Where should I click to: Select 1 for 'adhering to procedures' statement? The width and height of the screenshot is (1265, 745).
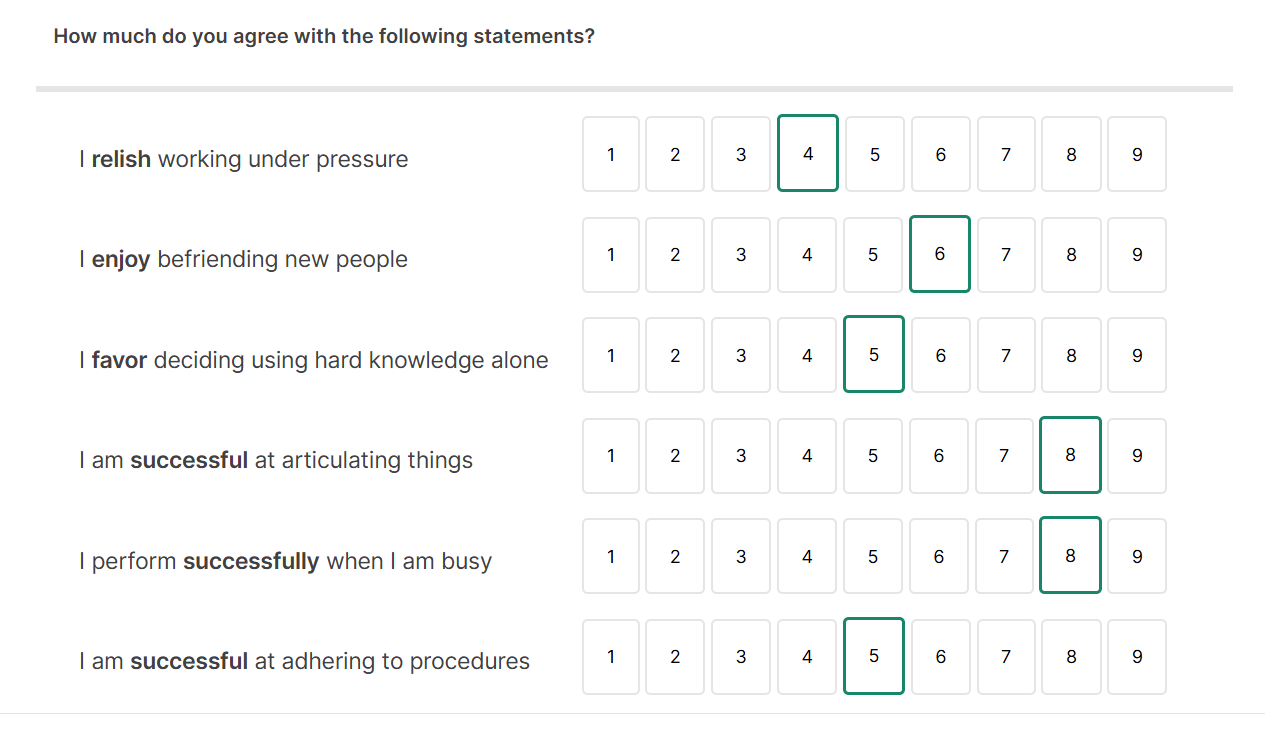[611, 657]
